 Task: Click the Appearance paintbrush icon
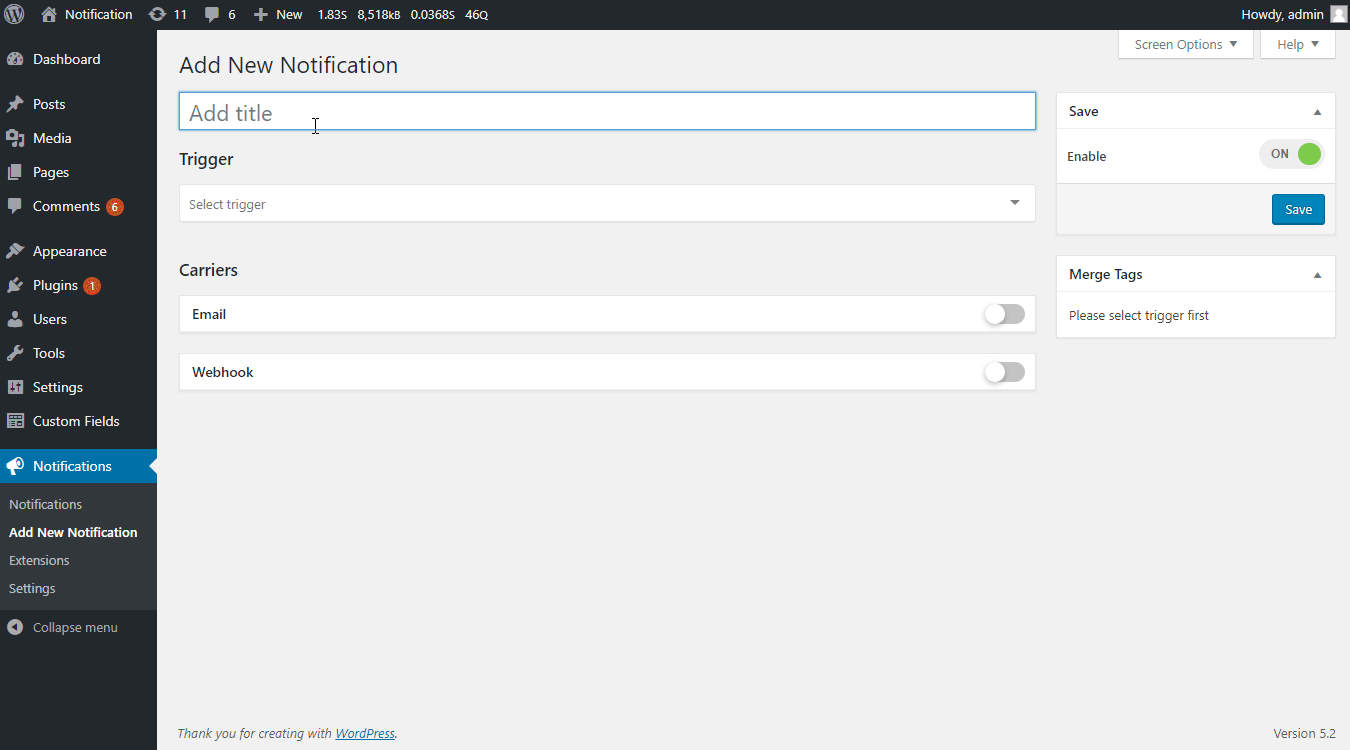tap(15, 251)
